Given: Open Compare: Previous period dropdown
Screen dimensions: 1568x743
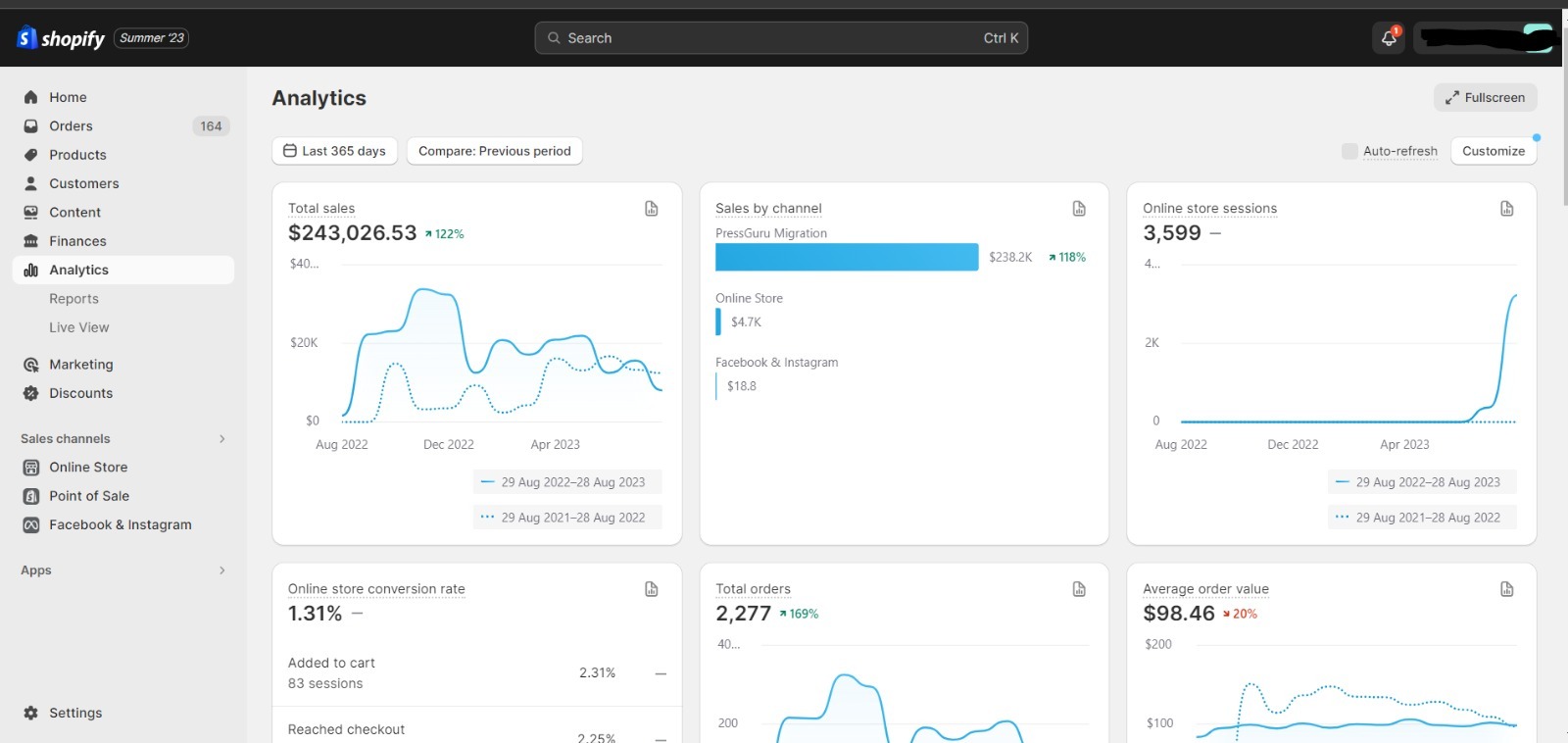Looking at the screenshot, I should (x=494, y=151).
